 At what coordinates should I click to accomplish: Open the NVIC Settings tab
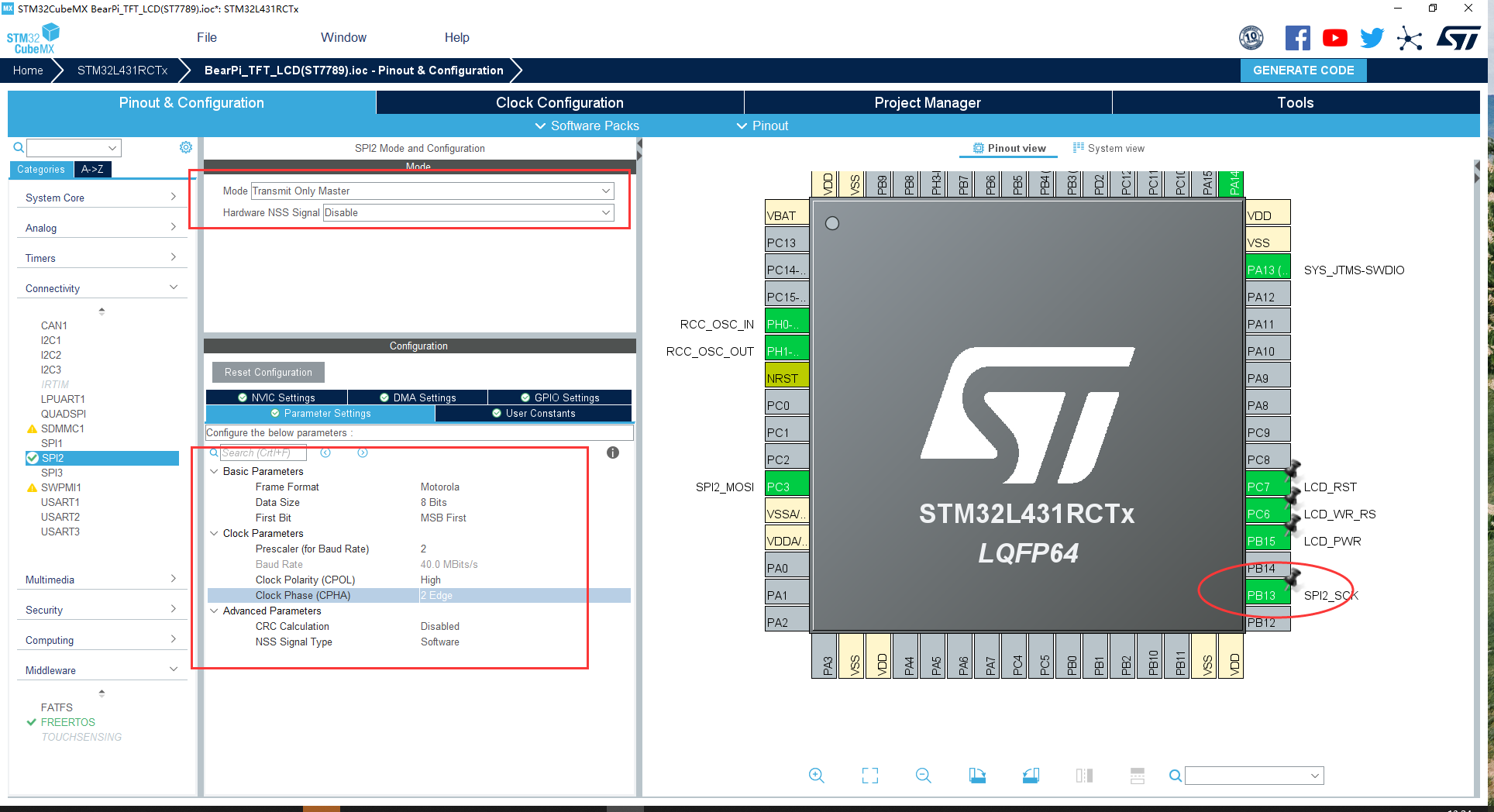pos(277,397)
